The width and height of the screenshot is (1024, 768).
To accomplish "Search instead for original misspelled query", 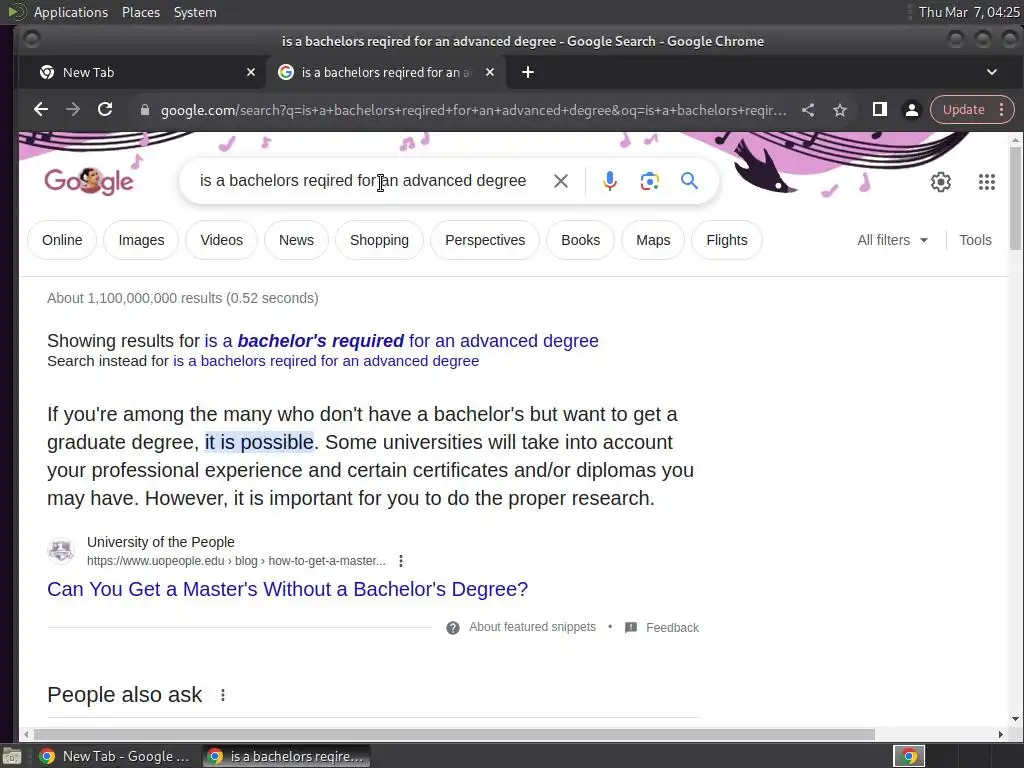I will point(326,361).
